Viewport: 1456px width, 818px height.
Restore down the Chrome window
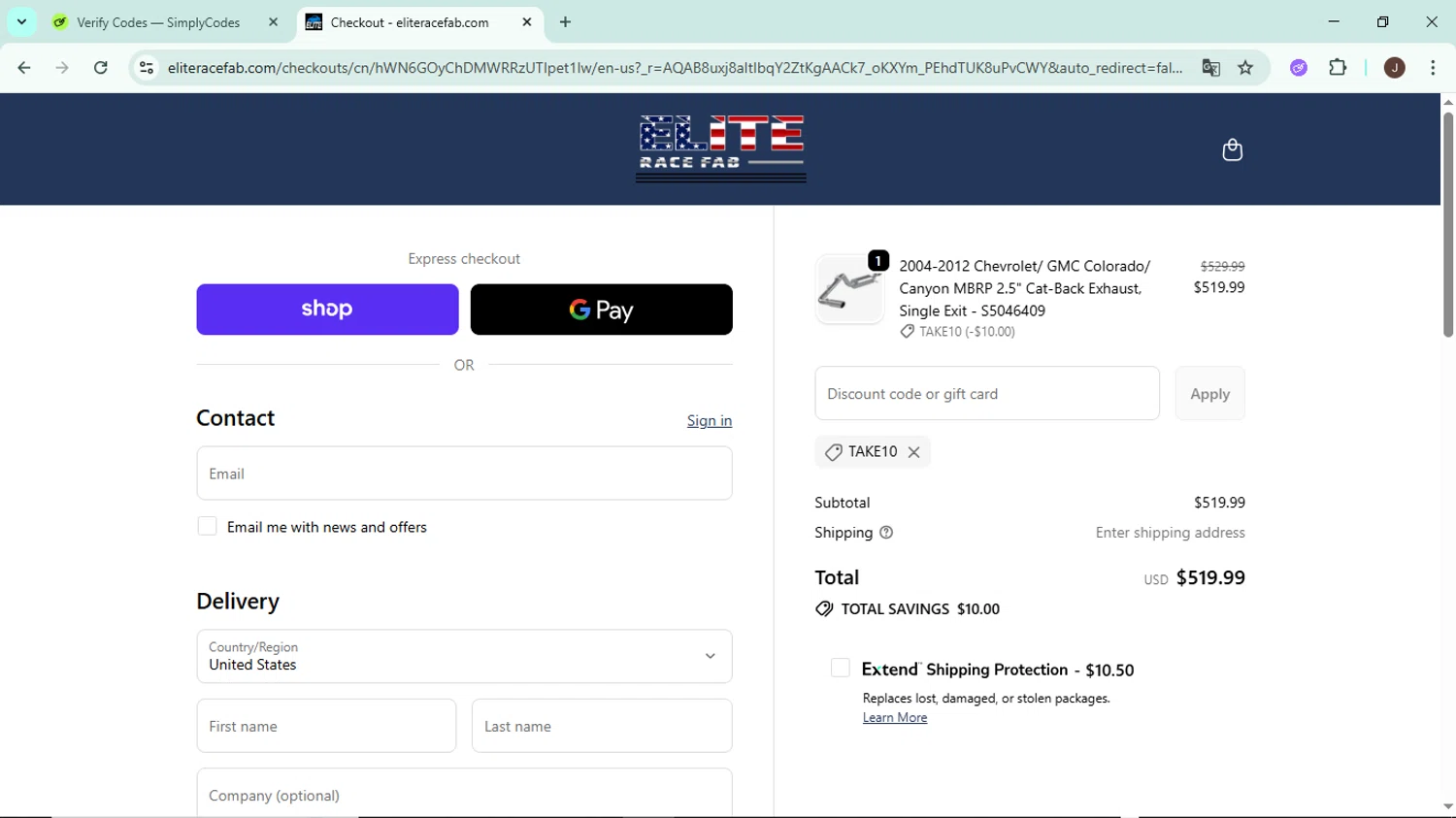click(1383, 21)
